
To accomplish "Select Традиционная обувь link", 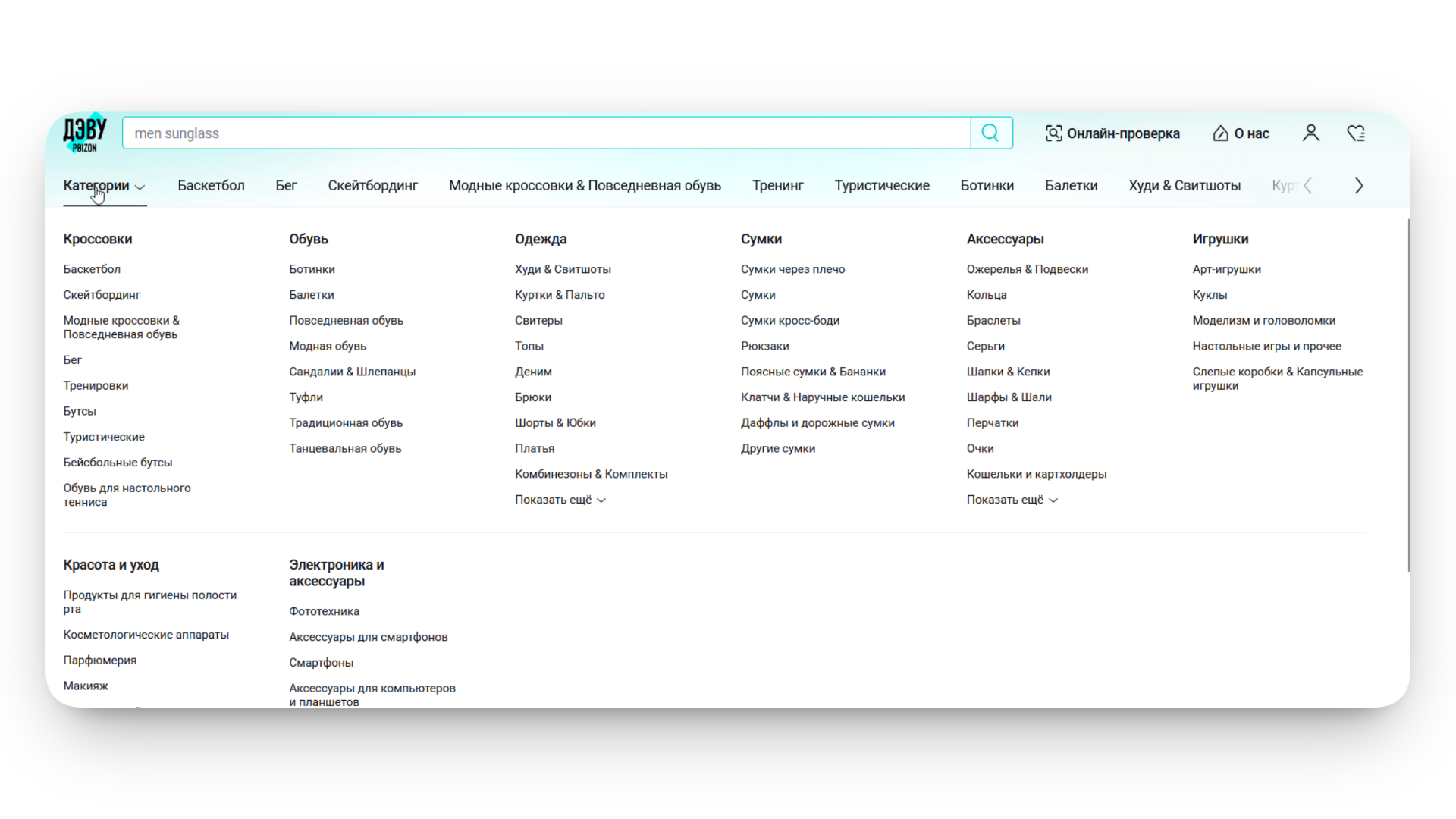I will pos(346,423).
